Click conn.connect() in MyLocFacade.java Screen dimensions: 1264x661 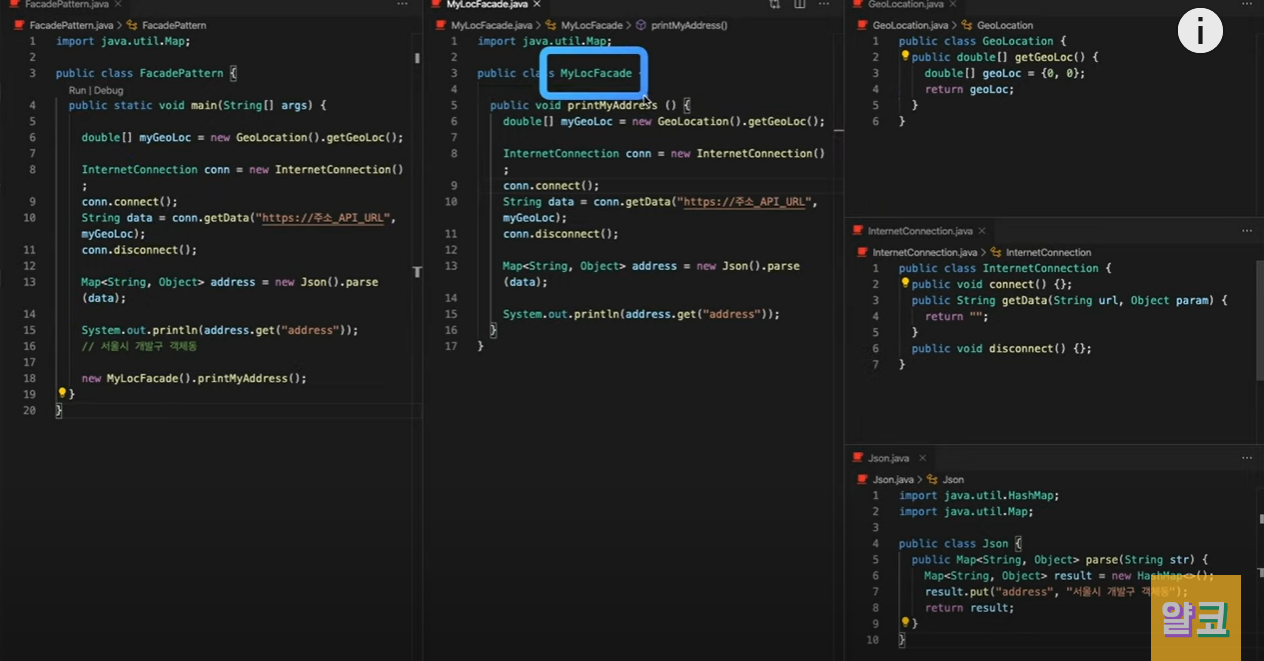[x=551, y=186]
